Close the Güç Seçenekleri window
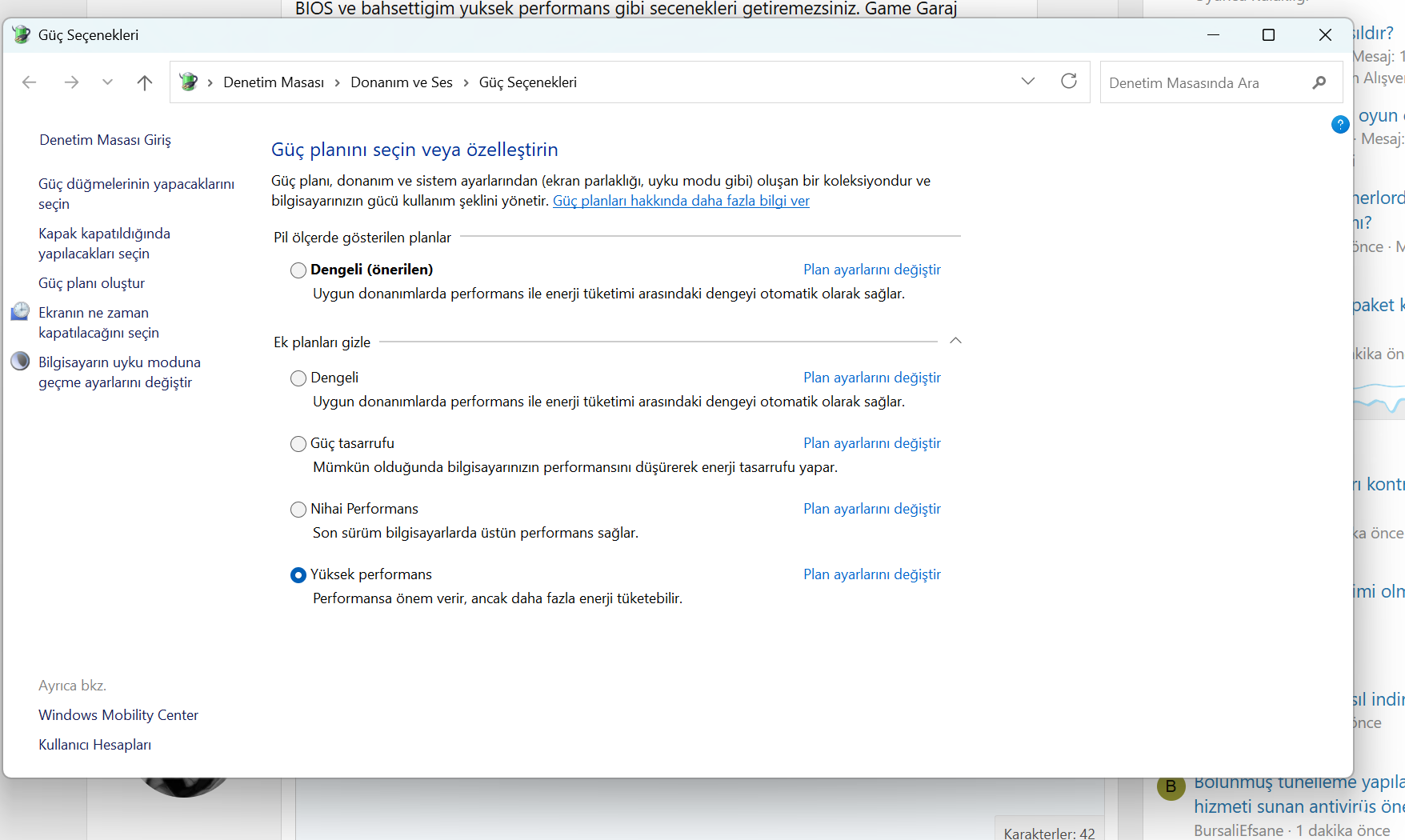Viewport: 1405px width, 840px height. [1325, 34]
